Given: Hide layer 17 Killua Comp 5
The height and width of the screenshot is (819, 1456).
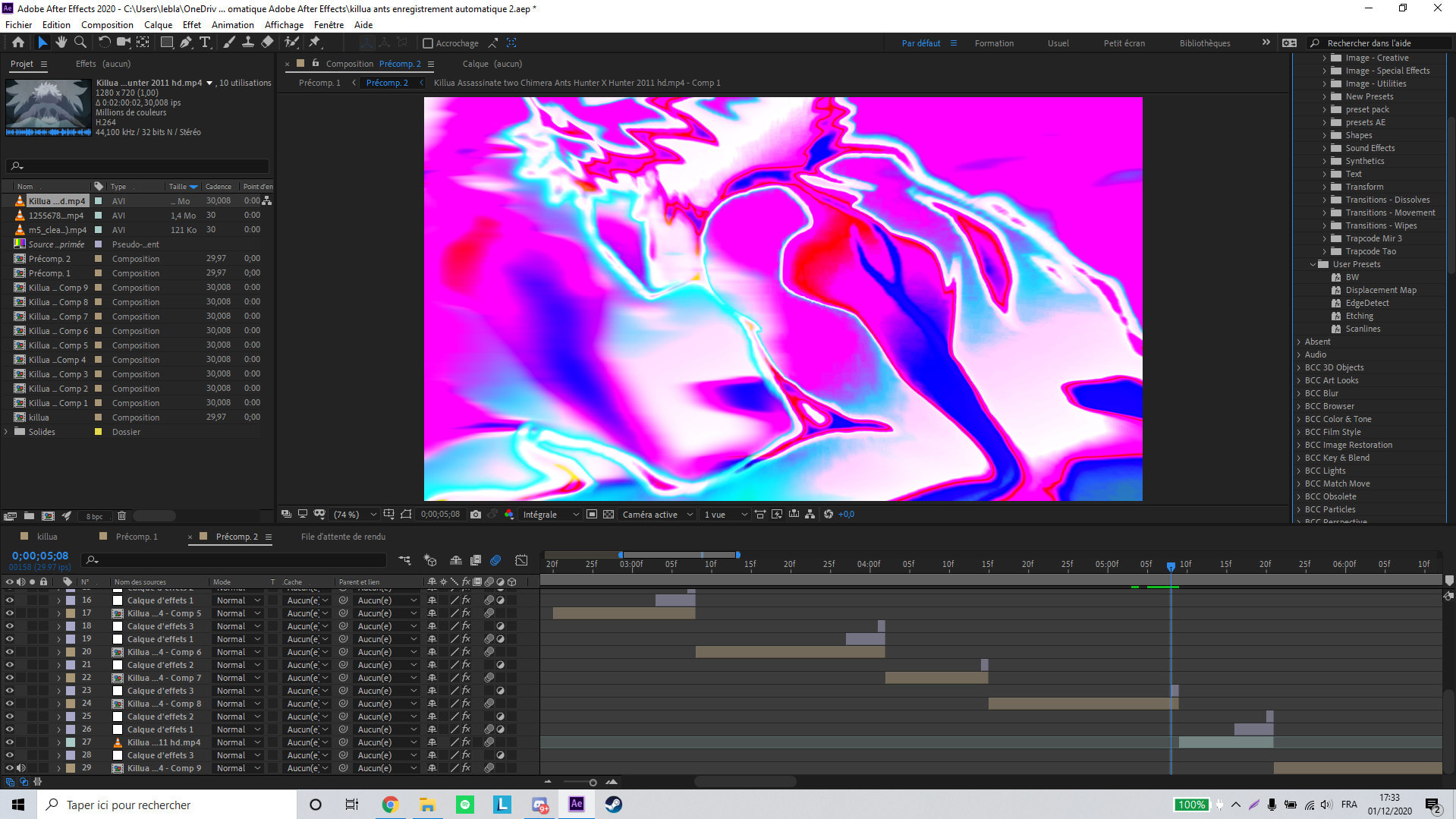Looking at the screenshot, I should point(10,613).
